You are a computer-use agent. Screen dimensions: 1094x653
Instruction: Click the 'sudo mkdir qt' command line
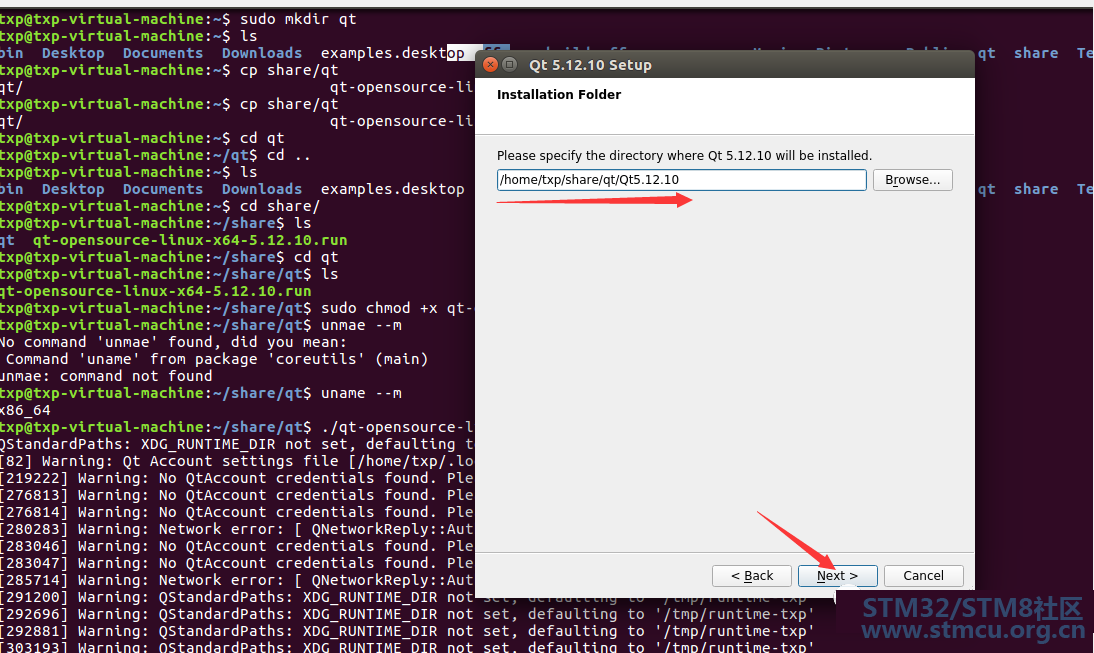pos(298,19)
